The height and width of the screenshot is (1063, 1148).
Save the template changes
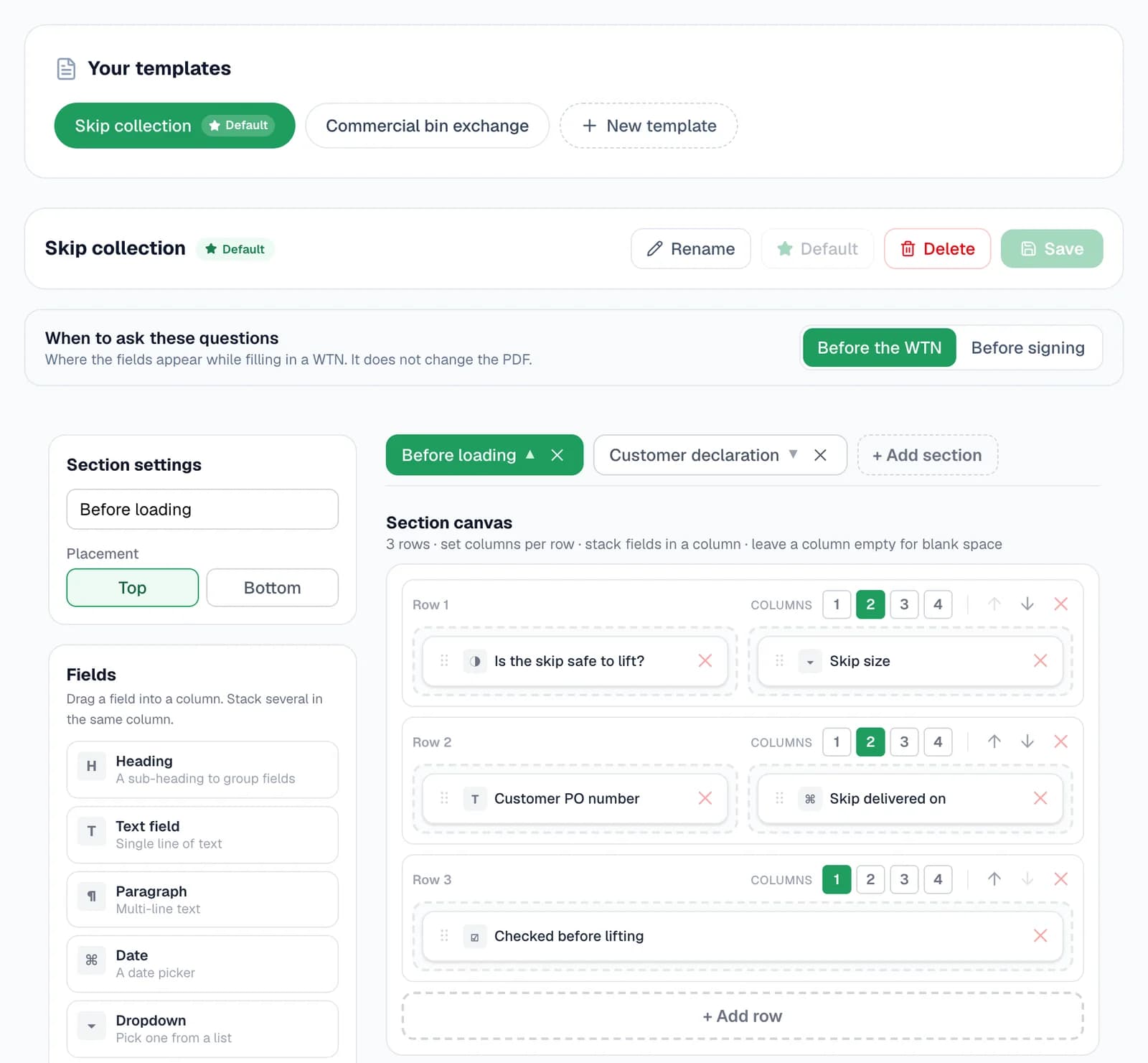point(1052,248)
